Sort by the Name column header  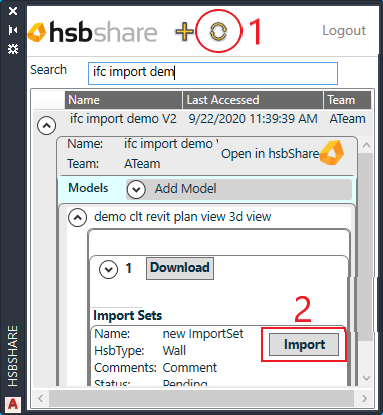(123, 100)
